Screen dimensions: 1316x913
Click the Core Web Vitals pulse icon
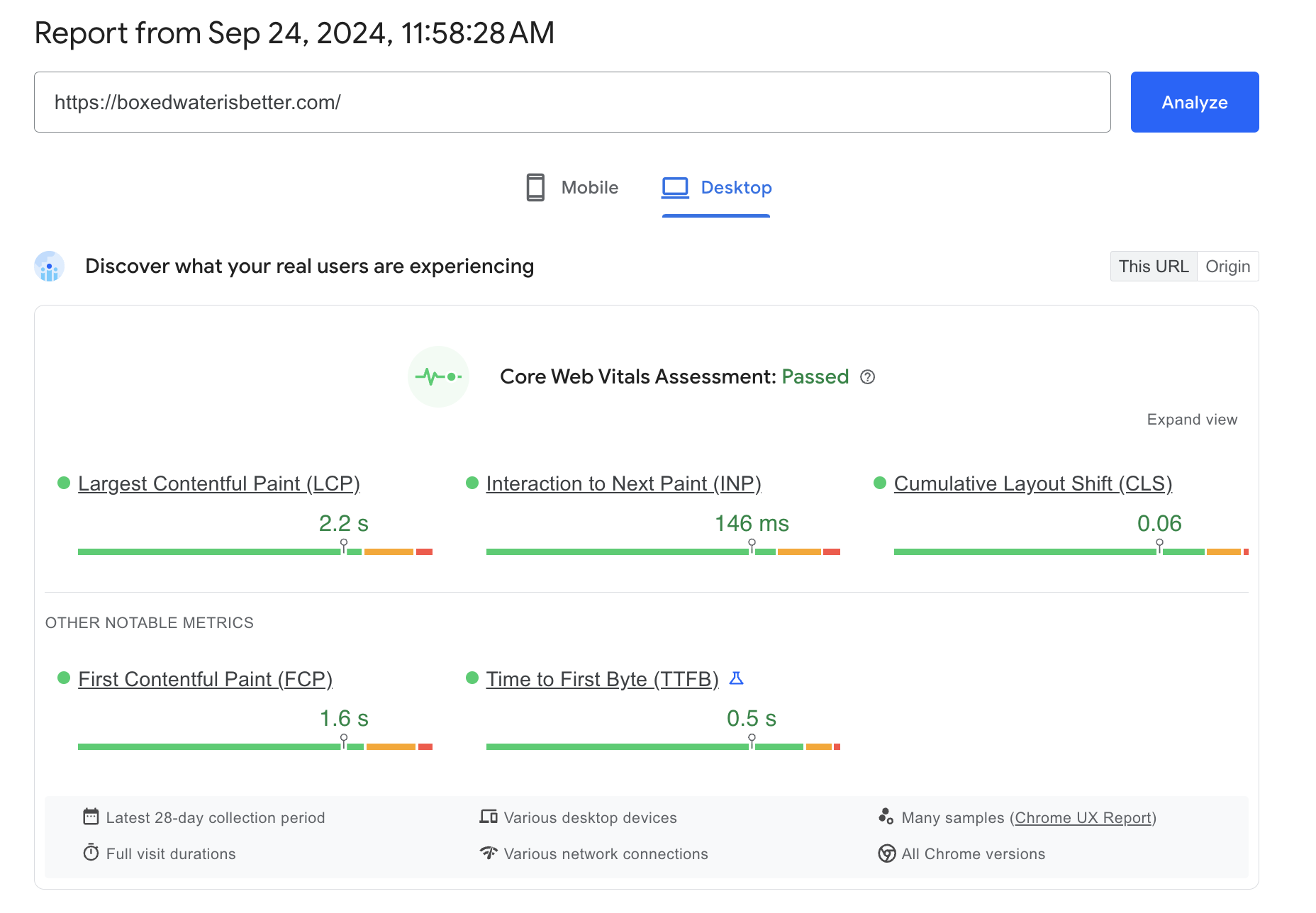[438, 376]
